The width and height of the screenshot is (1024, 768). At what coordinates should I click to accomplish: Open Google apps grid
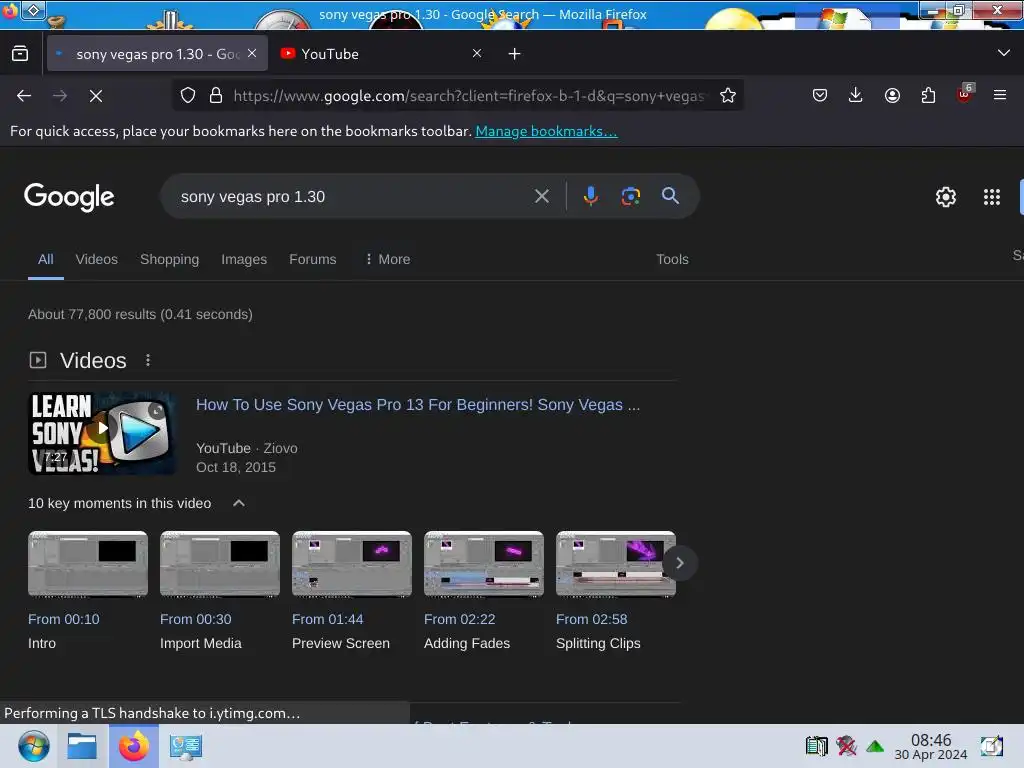tap(991, 197)
